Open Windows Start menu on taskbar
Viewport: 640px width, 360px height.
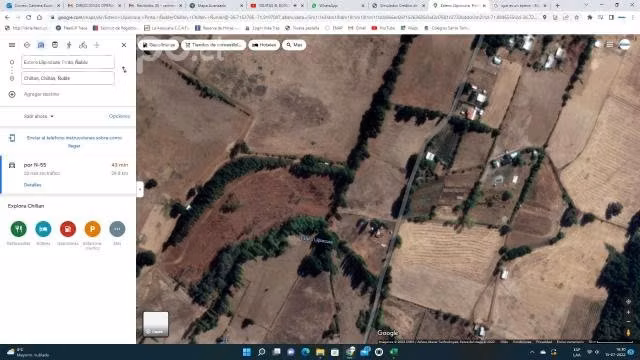(247, 352)
